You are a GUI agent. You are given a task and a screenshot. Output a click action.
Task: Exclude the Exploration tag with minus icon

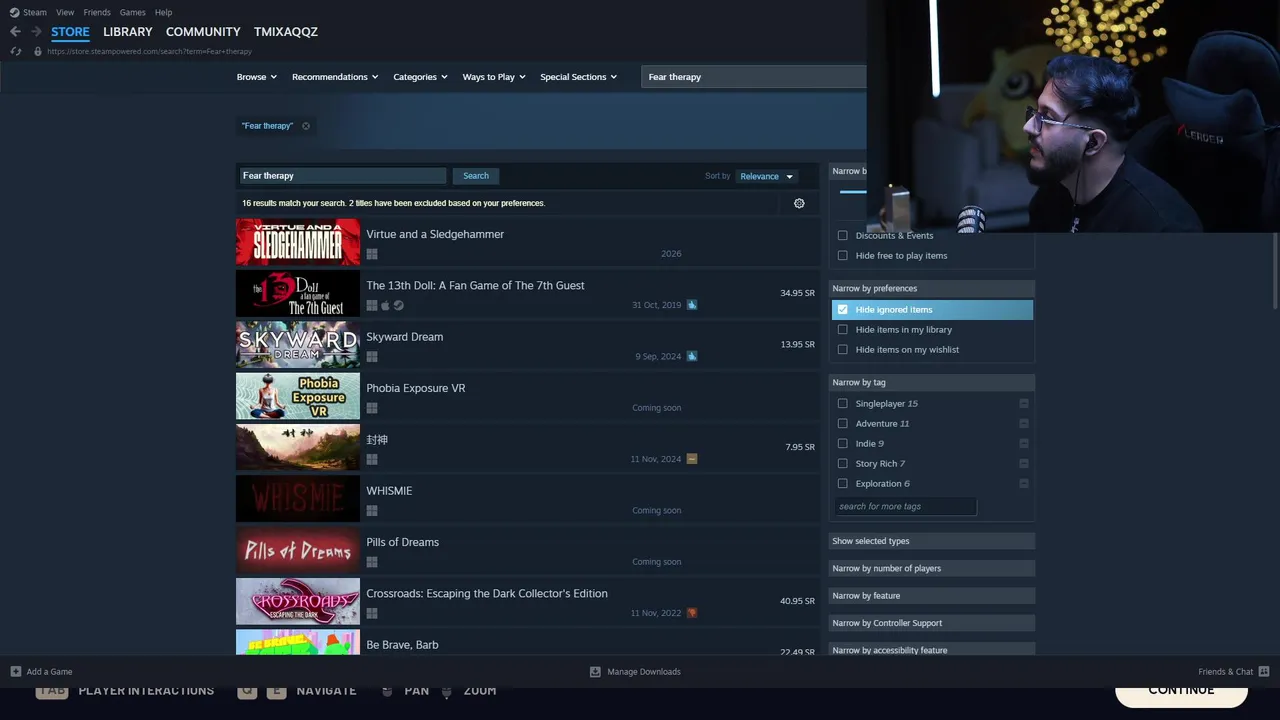pos(1024,484)
